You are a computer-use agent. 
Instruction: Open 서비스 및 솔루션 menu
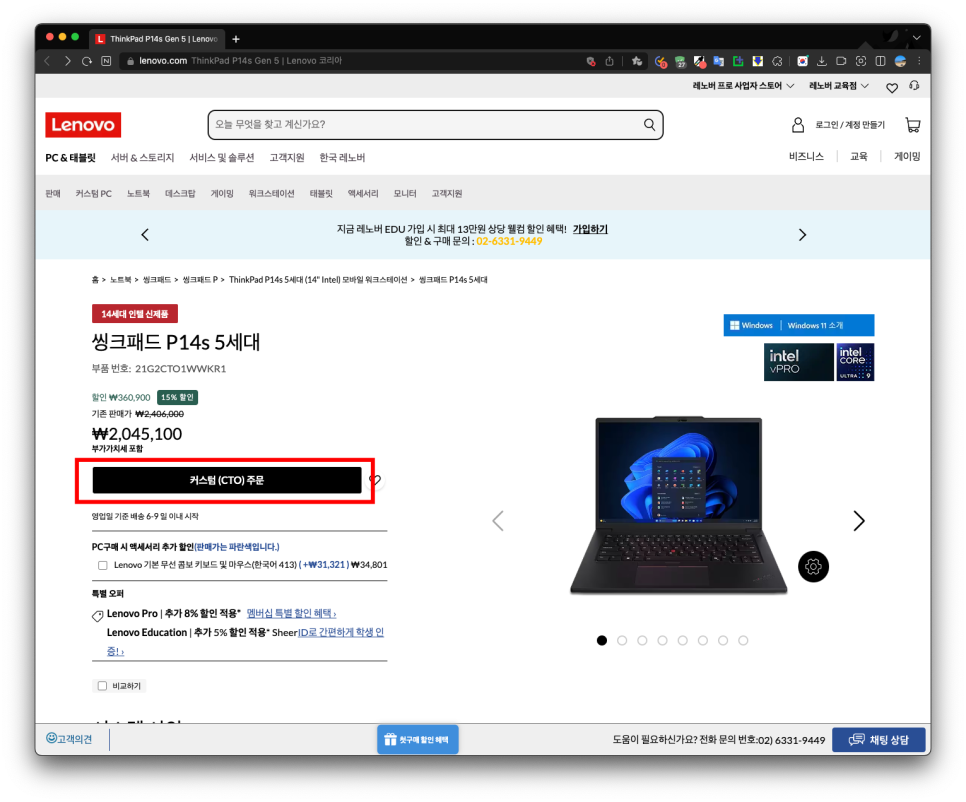click(x=222, y=158)
